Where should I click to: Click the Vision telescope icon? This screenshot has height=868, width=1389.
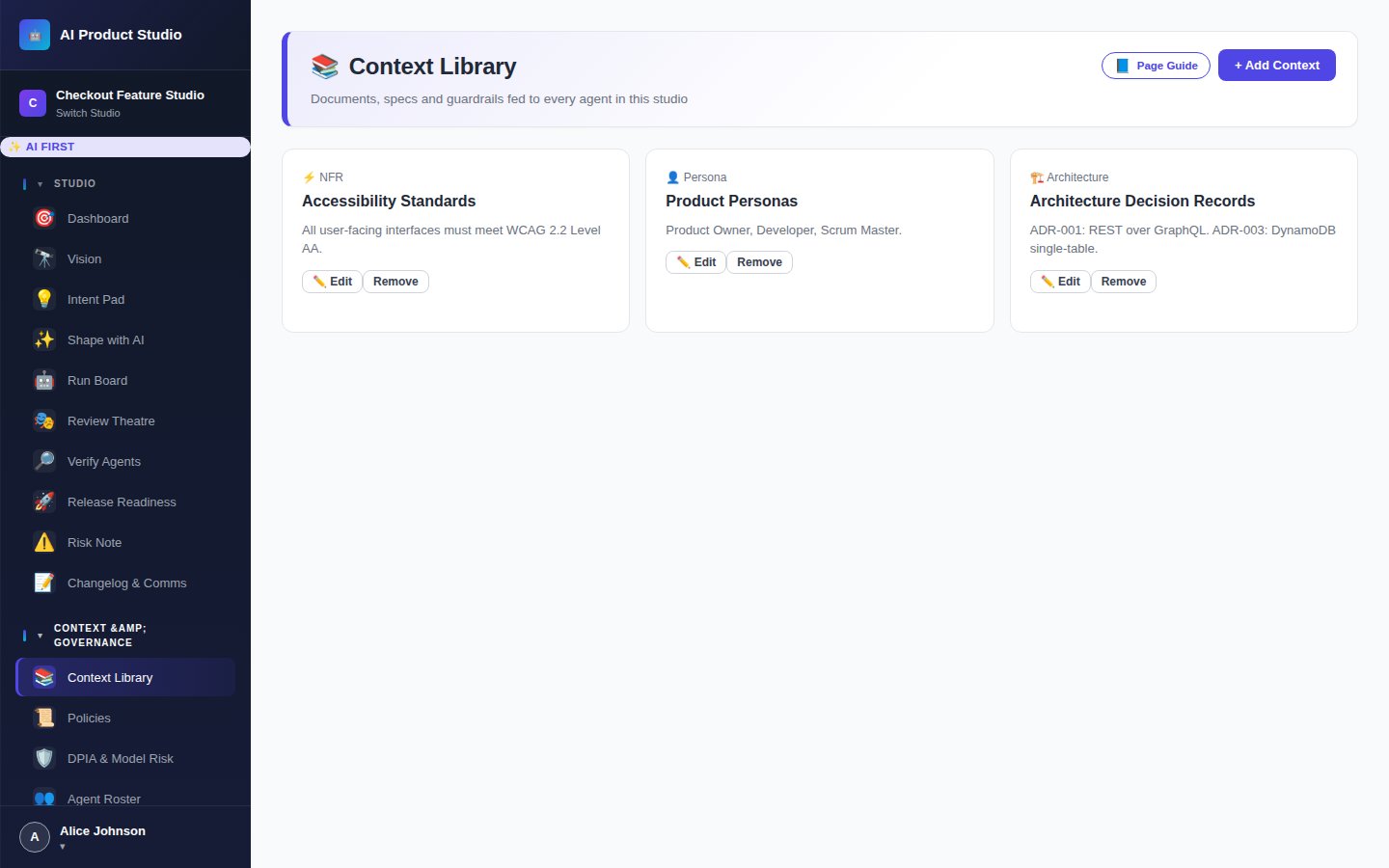(x=44, y=258)
